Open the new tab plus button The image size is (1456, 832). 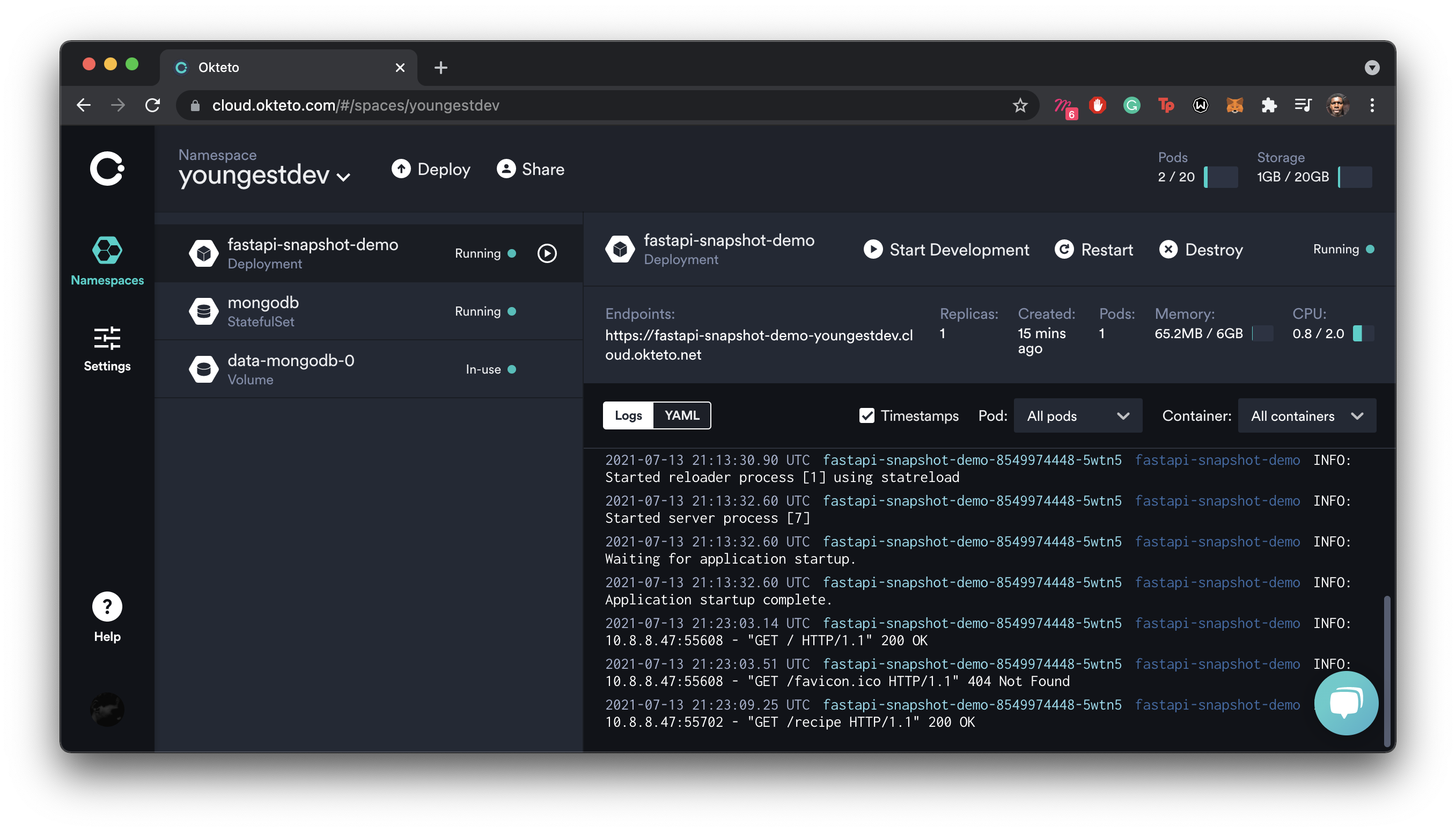pyautogui.click(x=440, y=68)
